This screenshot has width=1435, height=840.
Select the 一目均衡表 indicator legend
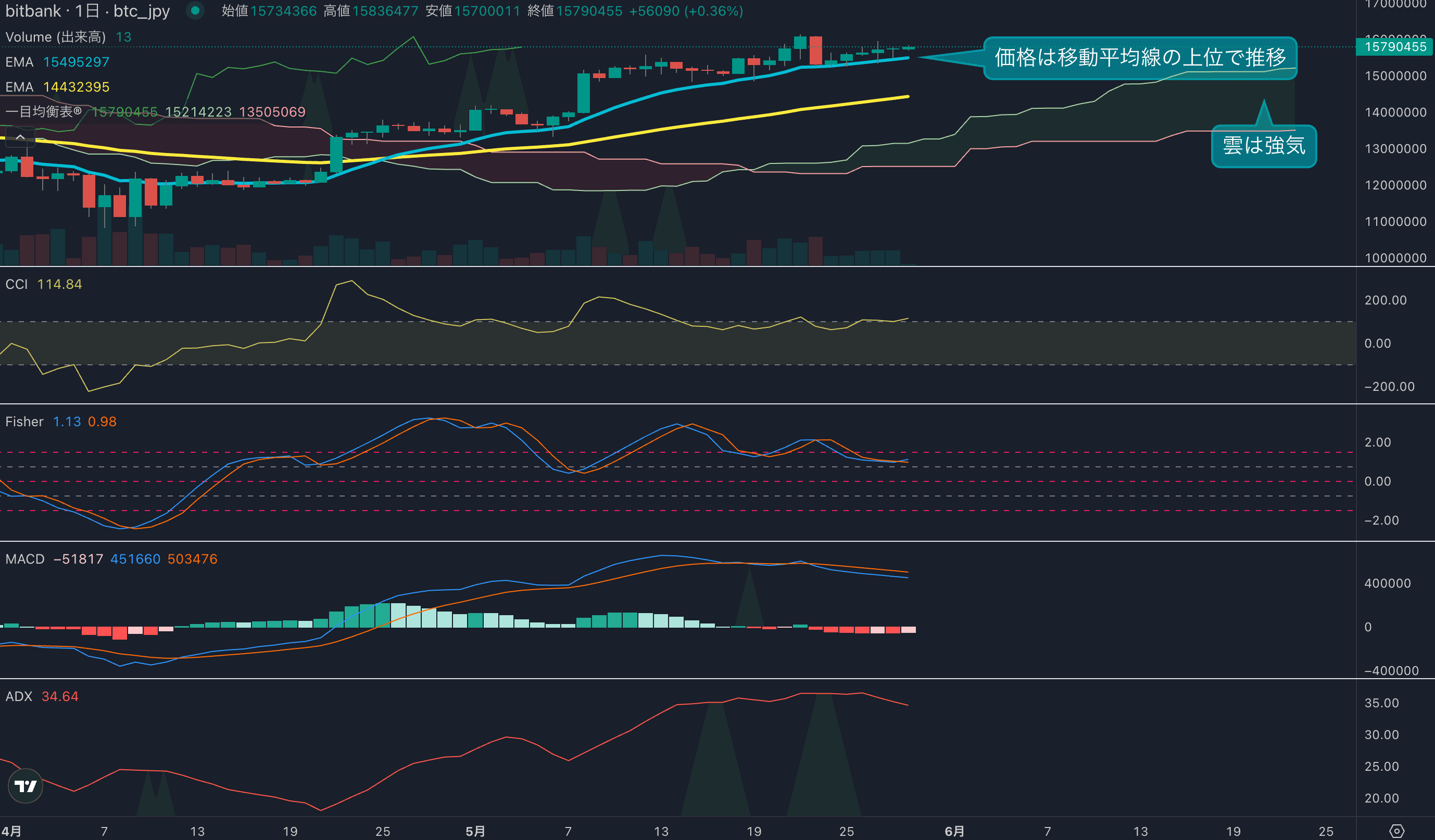pos(44,111)
